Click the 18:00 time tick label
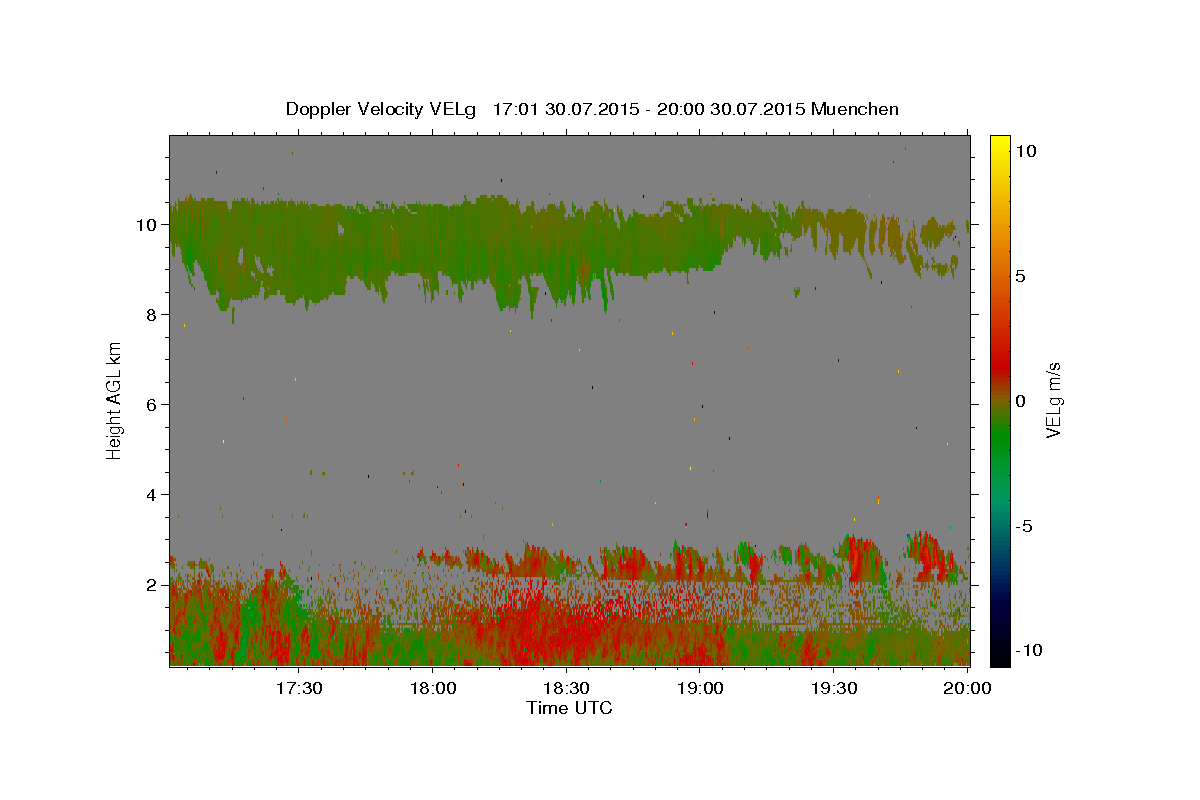The image size is (1200, 800). point(432,688)
